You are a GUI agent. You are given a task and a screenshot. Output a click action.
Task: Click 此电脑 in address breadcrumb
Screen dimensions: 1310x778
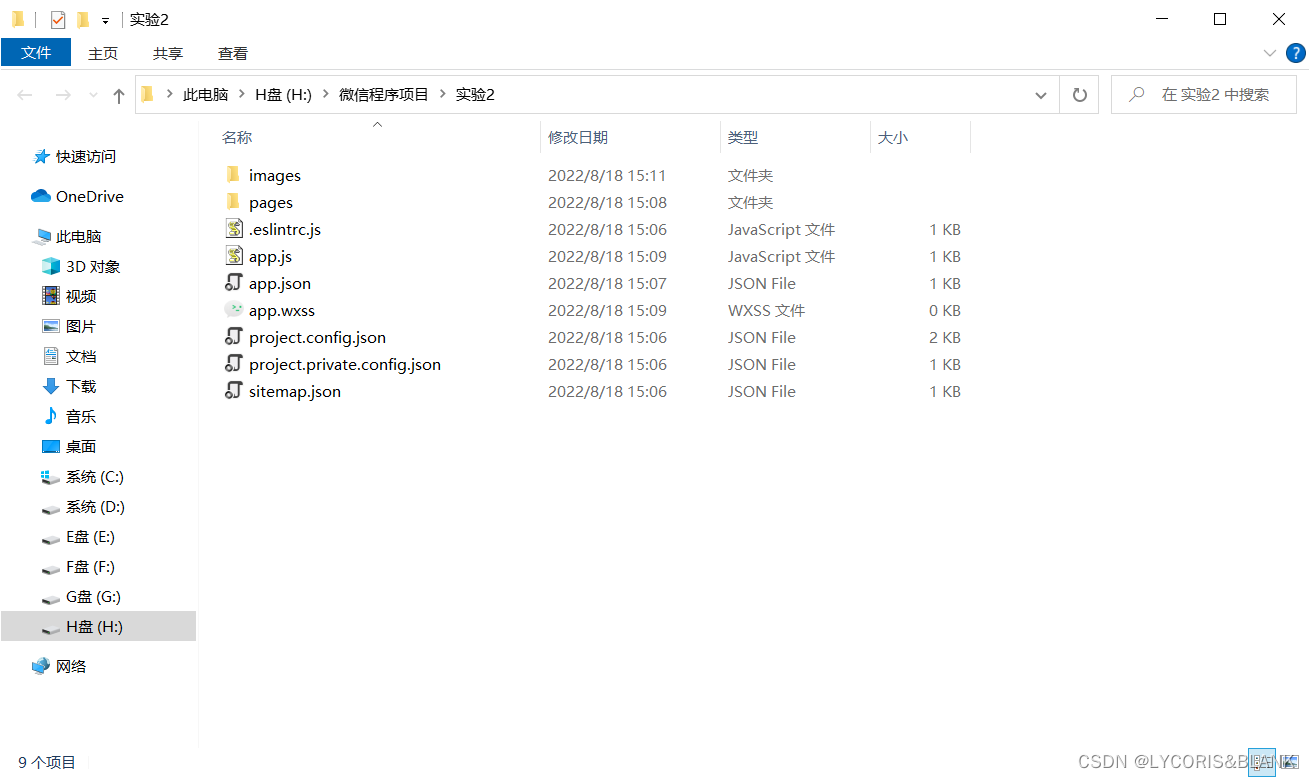(205, 94)
